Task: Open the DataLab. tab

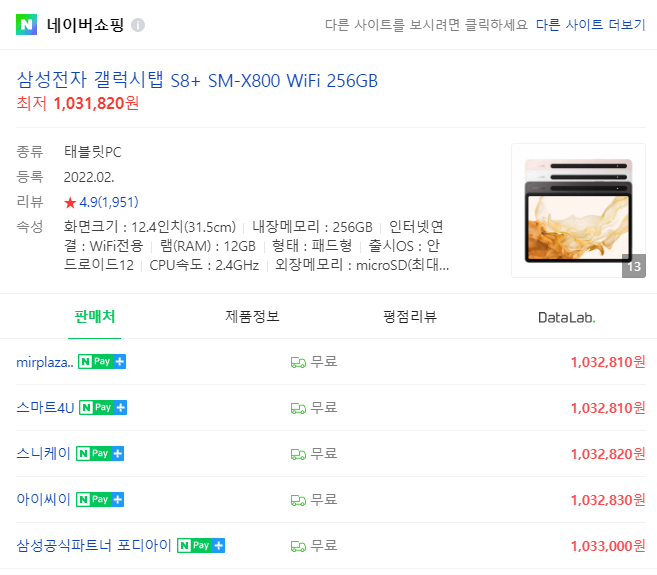Action: pyautogui.click(x=567, y=318)
